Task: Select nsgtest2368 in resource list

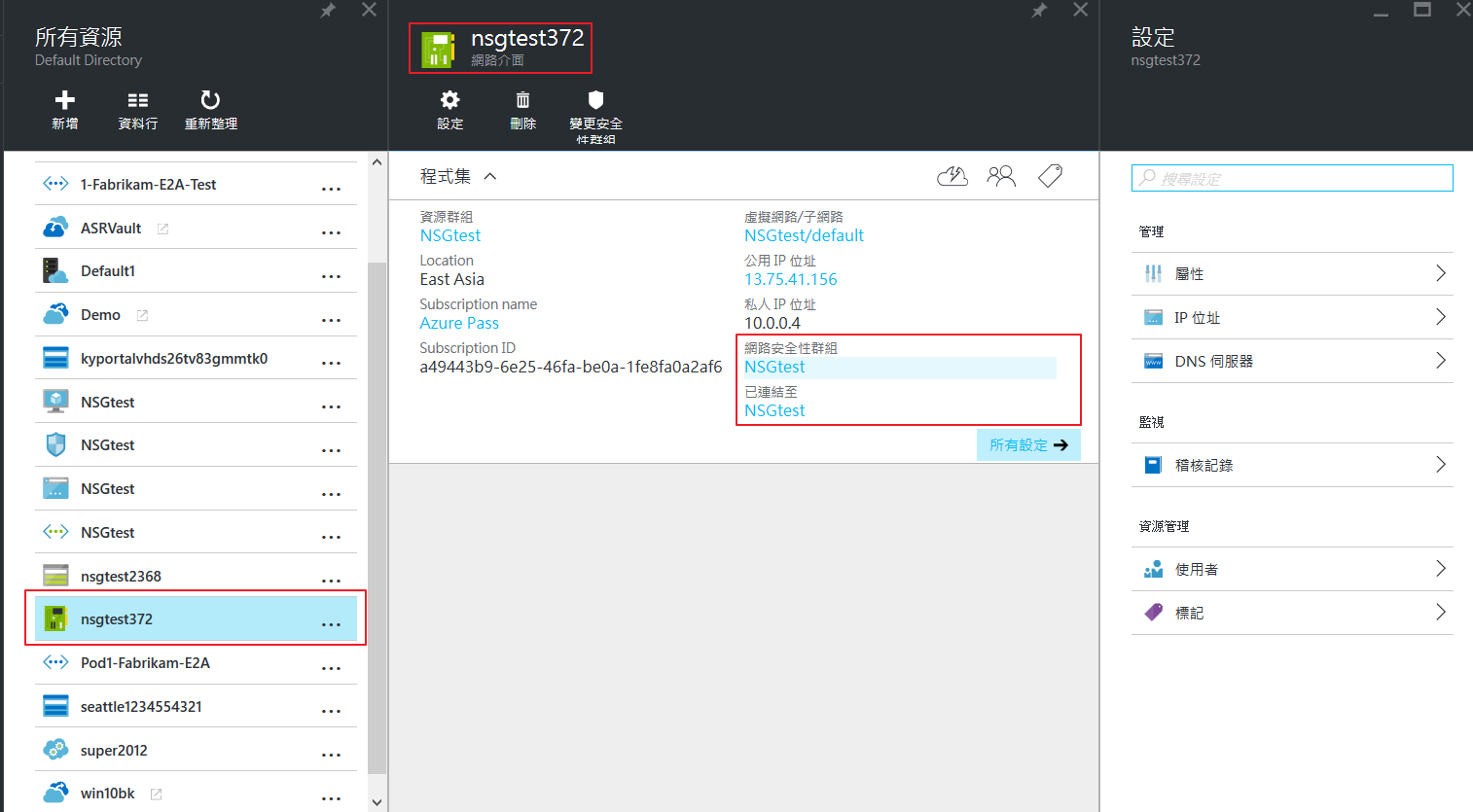Action: click(x=196, y=576)
